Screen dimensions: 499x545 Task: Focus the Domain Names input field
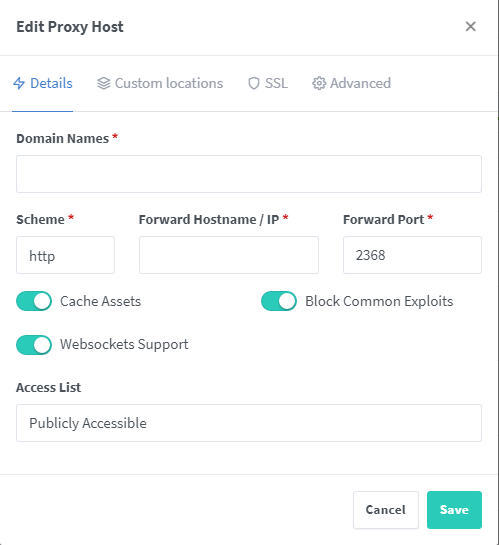point(249,174)
